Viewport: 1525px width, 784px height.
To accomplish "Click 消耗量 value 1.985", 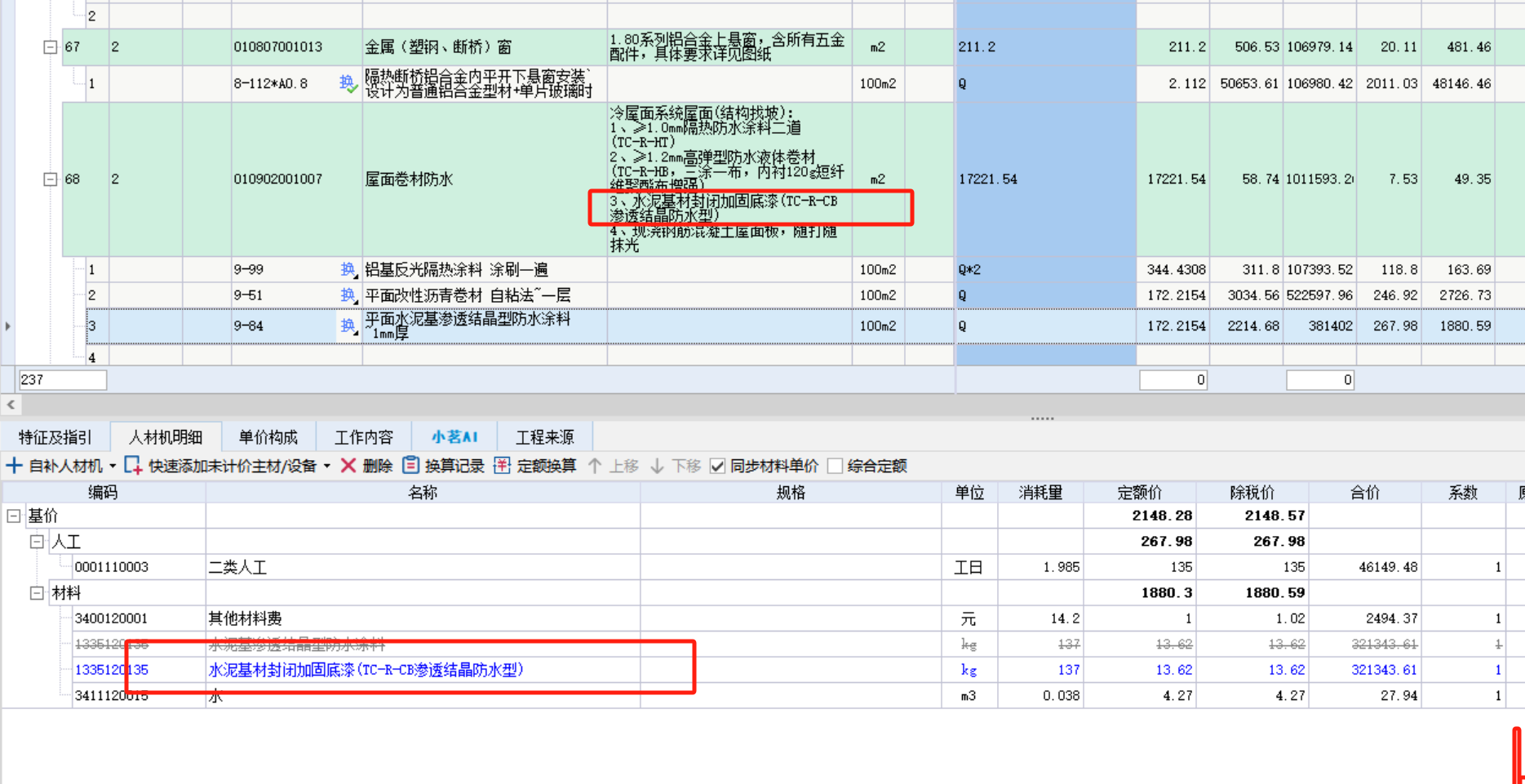I will 1061,567.
